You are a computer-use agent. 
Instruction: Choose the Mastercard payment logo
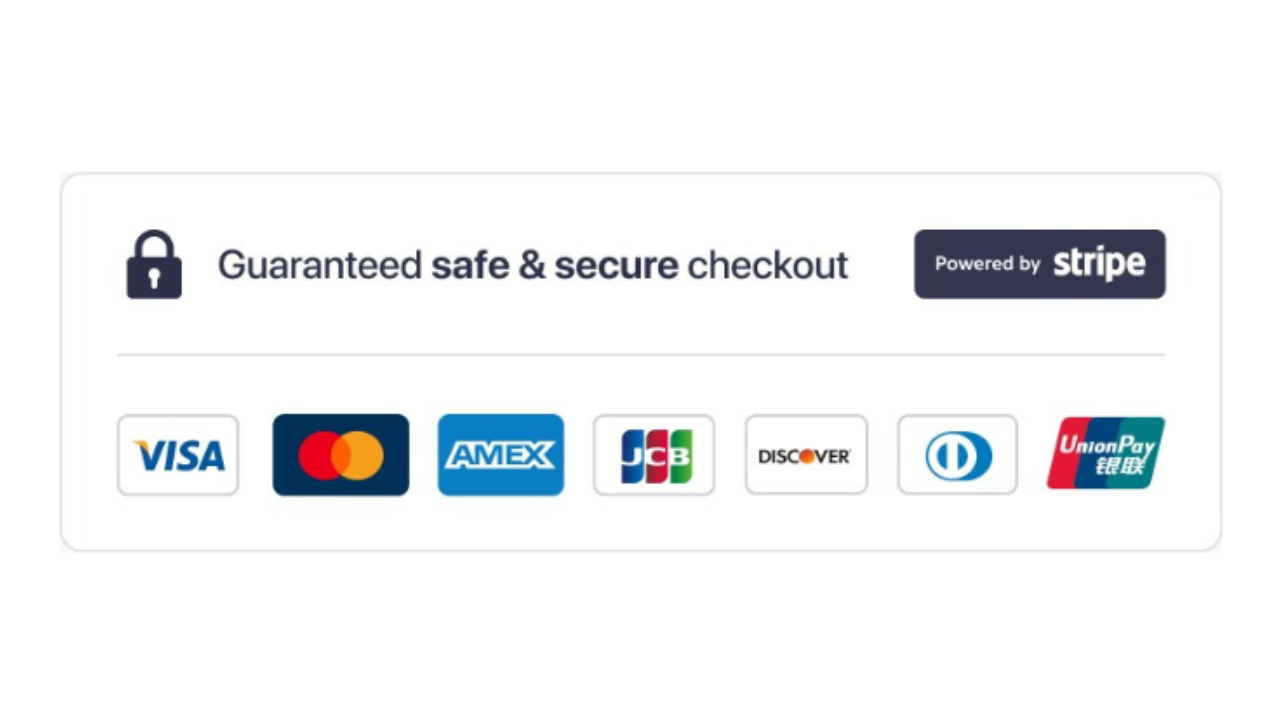[341, 455]
